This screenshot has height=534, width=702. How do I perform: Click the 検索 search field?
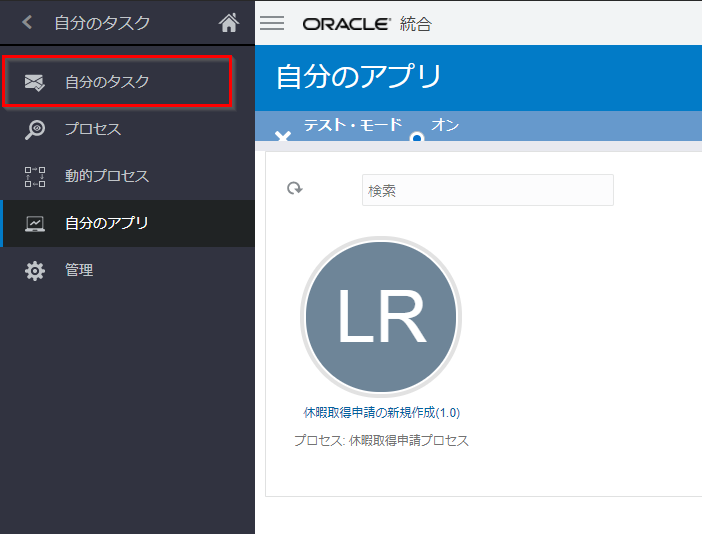point(487,190)
